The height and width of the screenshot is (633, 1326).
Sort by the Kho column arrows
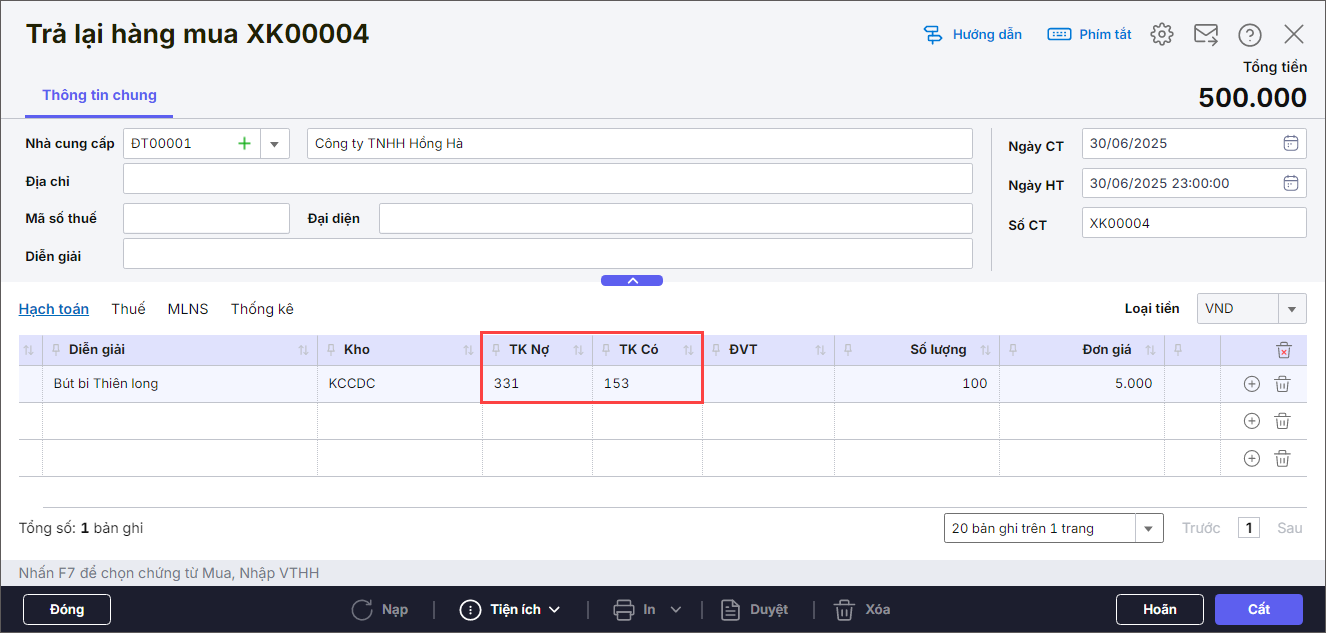click(468, 350)
